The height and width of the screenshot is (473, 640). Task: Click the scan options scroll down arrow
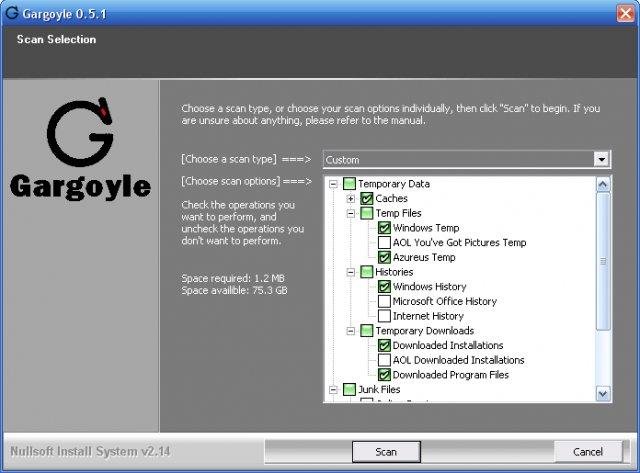(x=603, y=394)
